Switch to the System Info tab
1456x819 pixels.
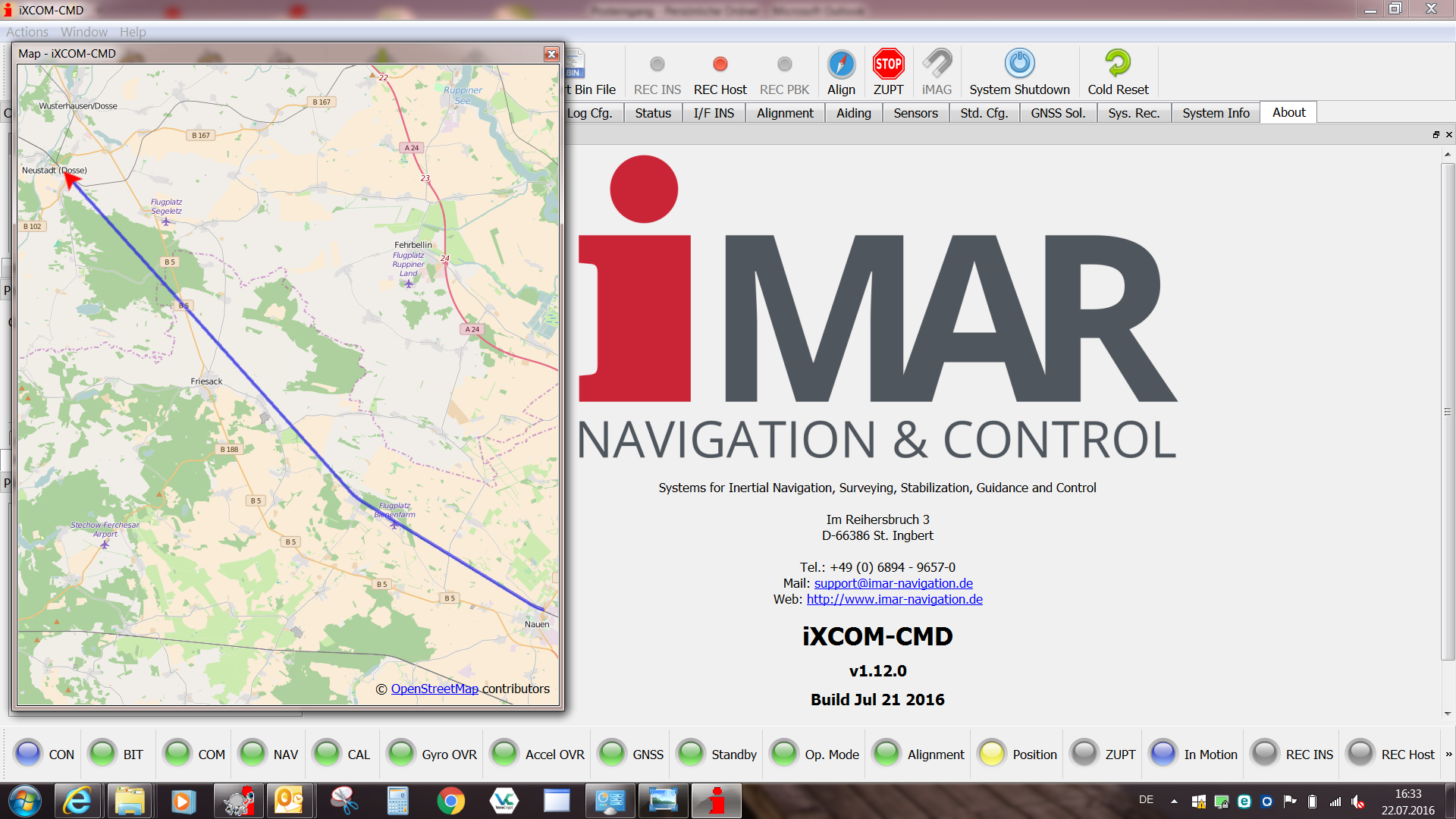[x=1216, y=113]
